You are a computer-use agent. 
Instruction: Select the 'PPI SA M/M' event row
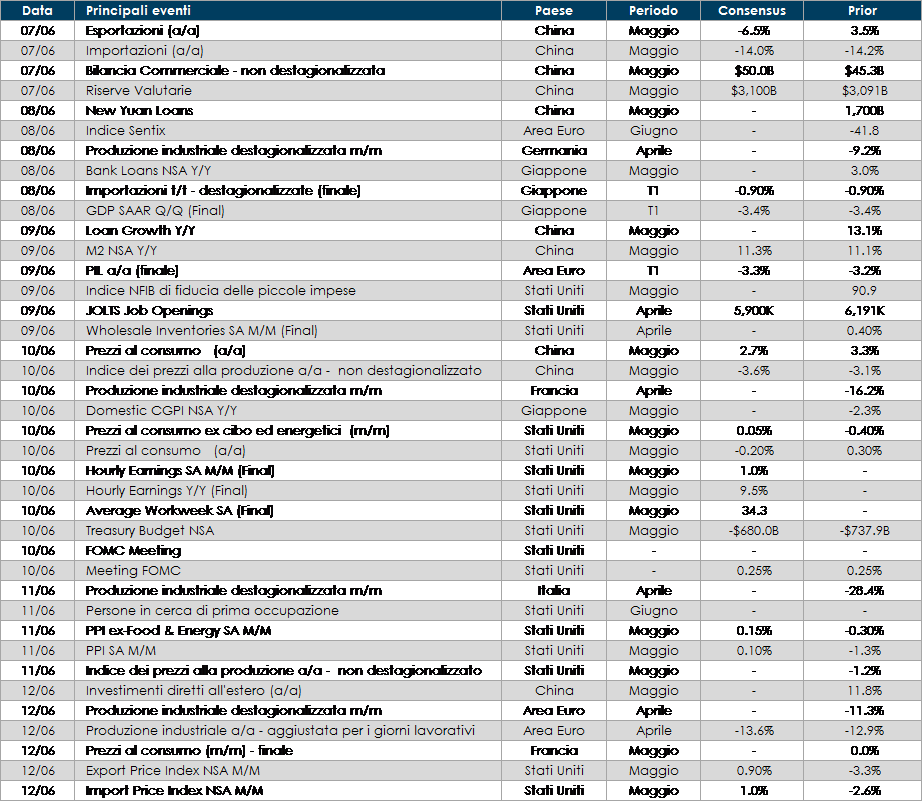121,650
